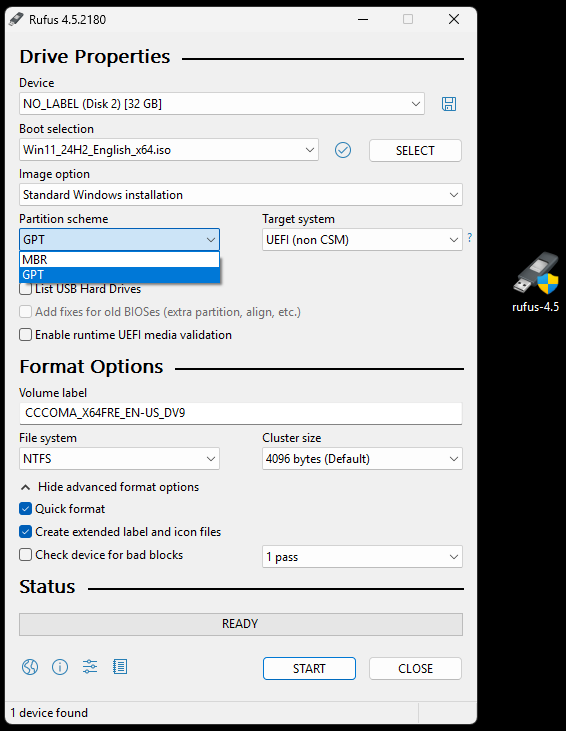Screen dimensions: 566x731
Task: Close the Rufus window with X
Action: 454,19
